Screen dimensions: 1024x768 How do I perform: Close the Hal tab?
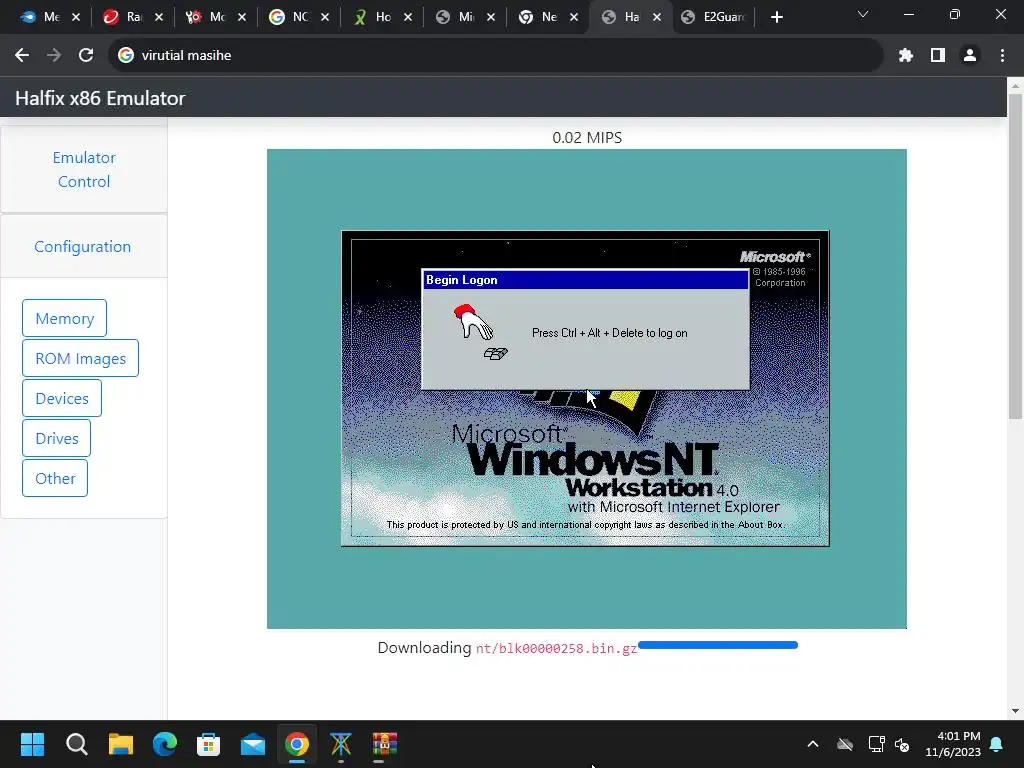pos(657,17)
